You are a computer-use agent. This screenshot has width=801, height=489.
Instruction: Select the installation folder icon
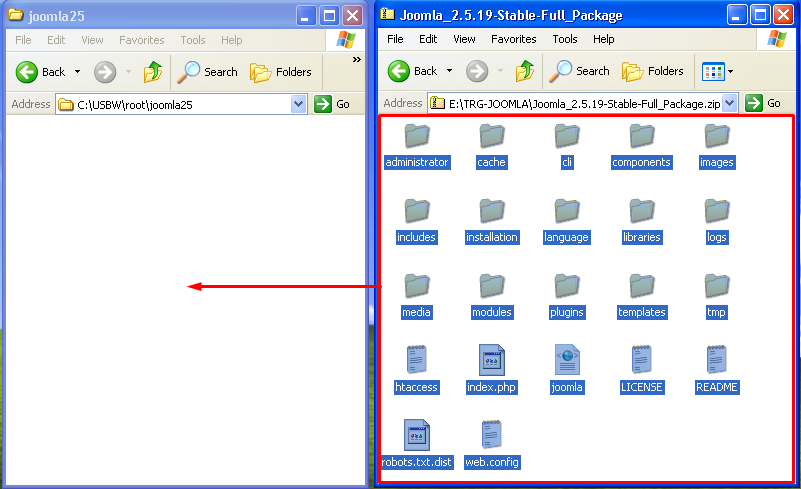[492, 211]
